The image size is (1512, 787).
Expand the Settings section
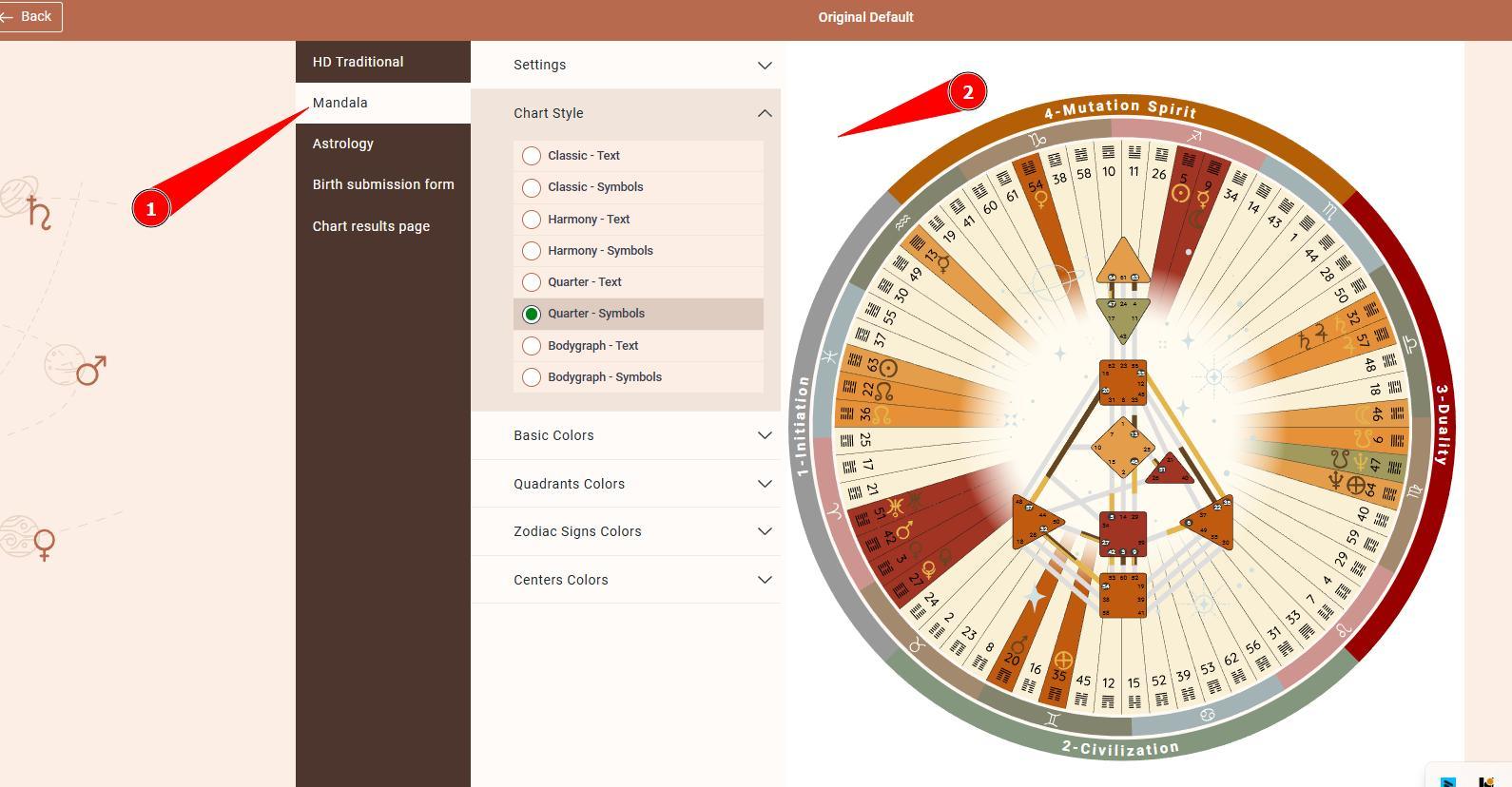(642, 65)
